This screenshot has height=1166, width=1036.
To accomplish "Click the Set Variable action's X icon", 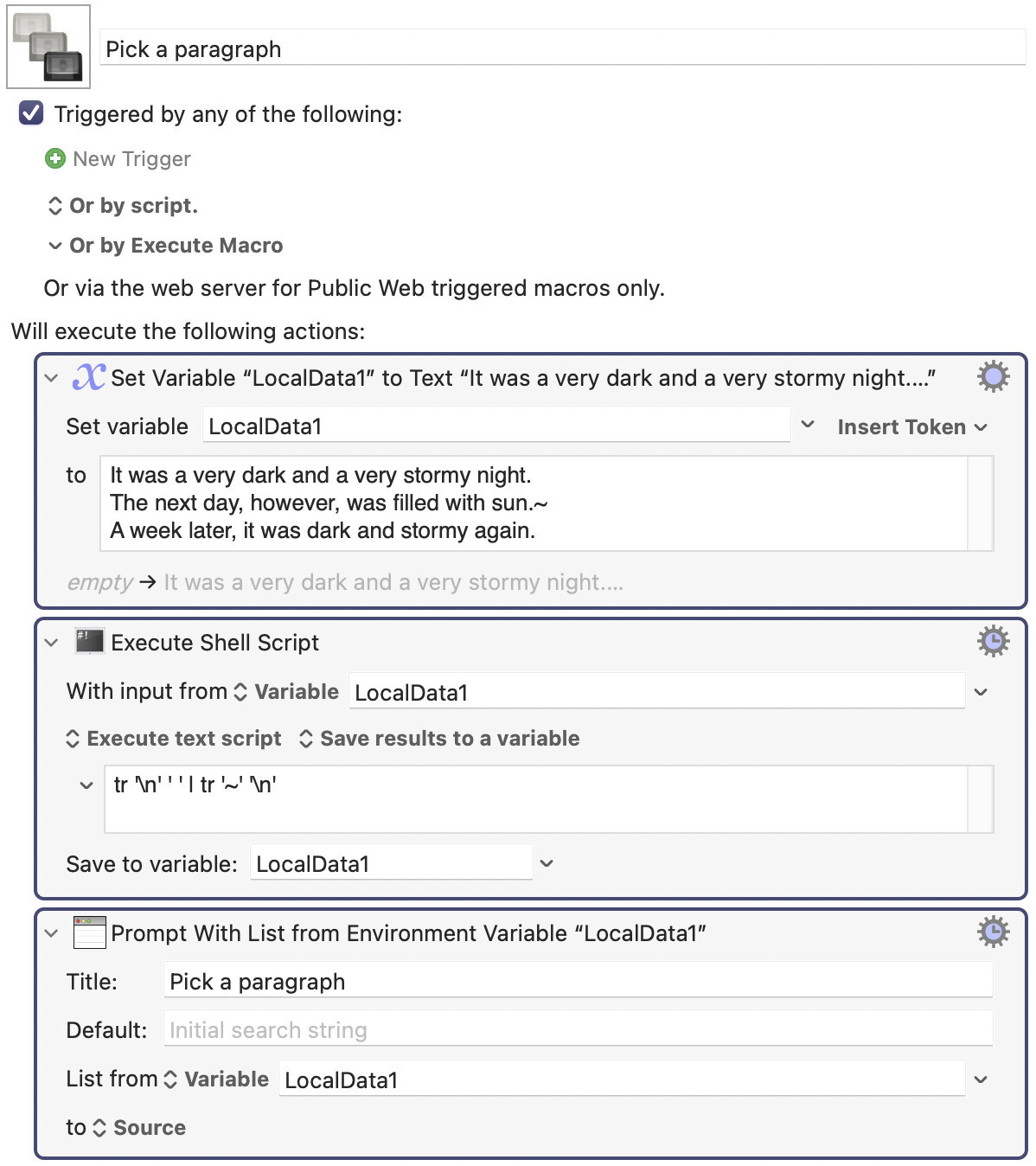I will click(x=88, y=377).
